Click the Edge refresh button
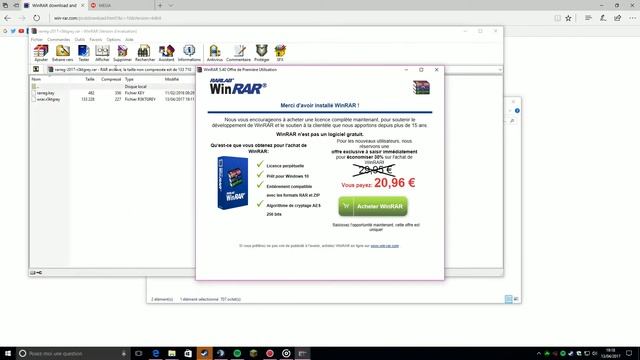The width and height of the screenshot is (640, 360). [37, 18]
